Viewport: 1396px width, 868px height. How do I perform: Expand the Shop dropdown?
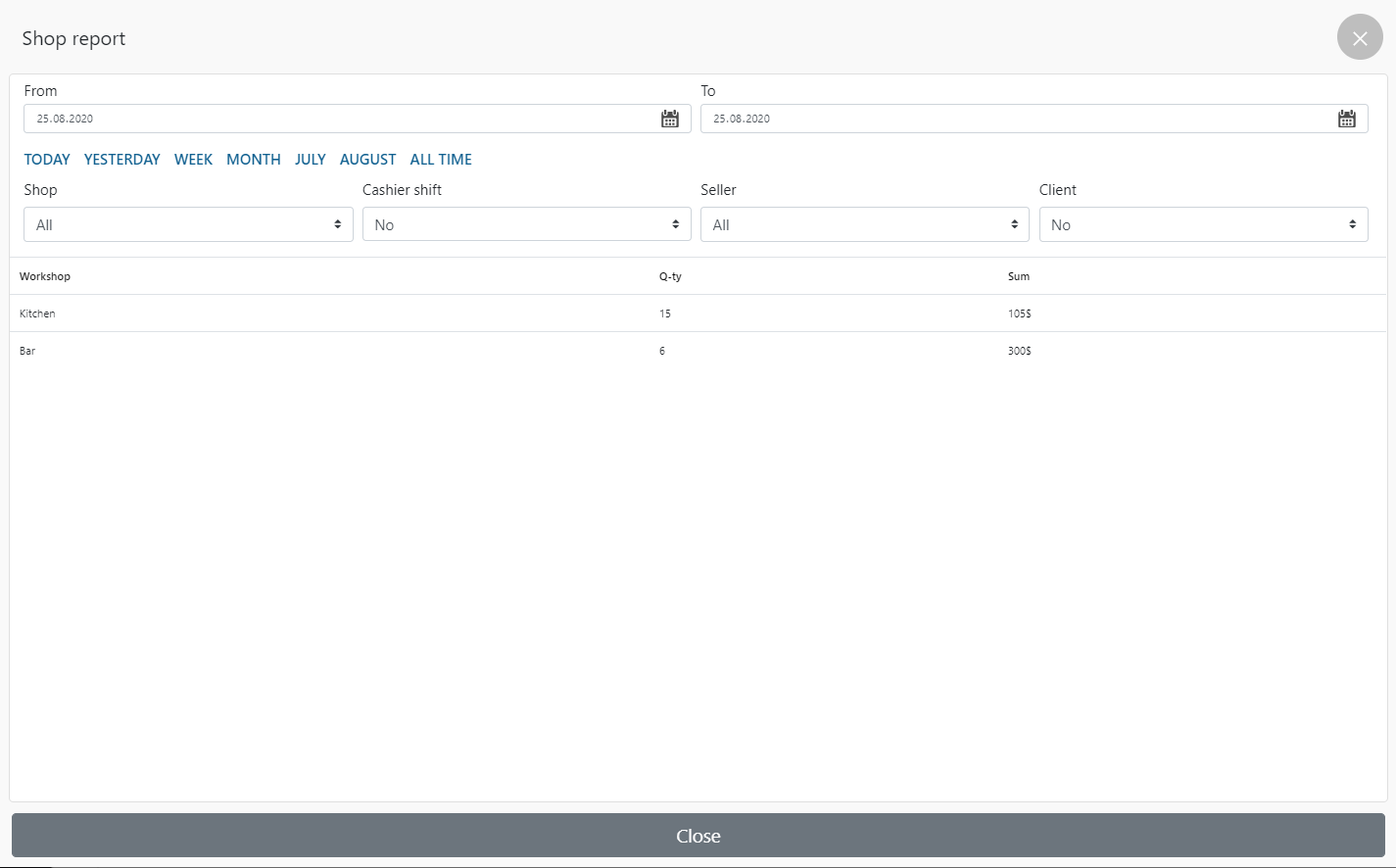click(x=188, y=224)
